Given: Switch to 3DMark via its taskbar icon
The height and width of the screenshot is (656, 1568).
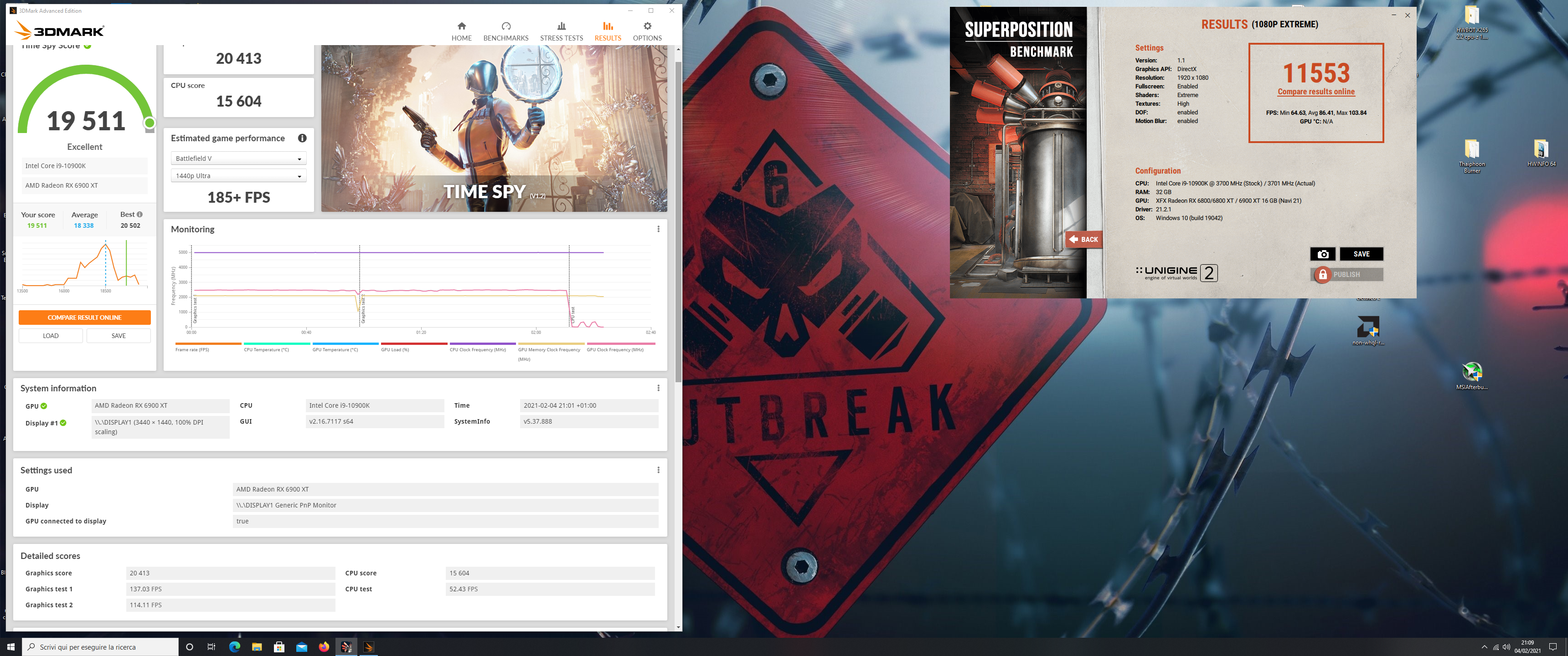Looking at the screenshot, I should 368,647.
